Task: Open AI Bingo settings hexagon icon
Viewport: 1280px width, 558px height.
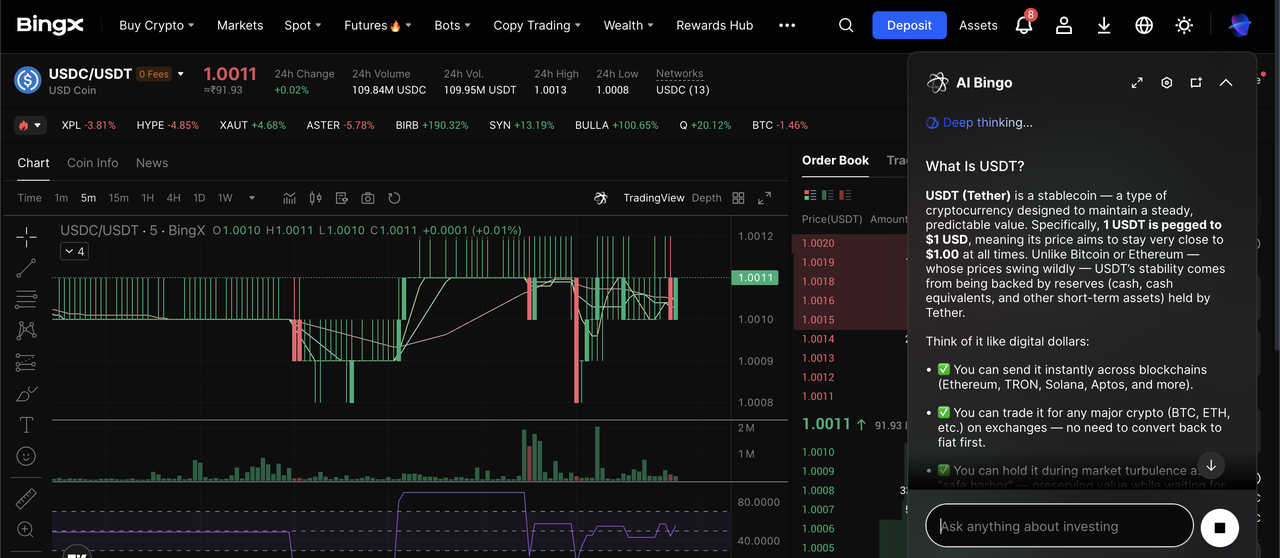Action: tap(1166, 83)
